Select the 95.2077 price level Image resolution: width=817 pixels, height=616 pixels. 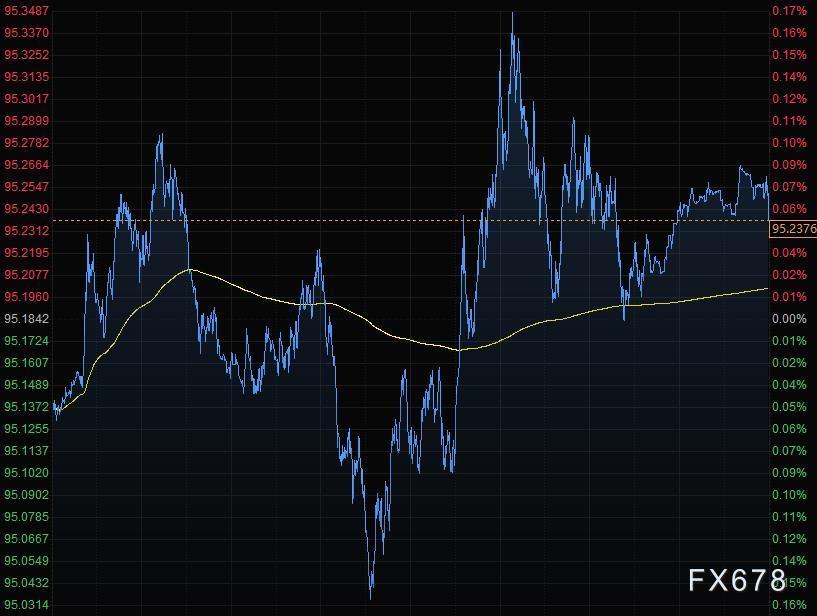tap(27, 275)
